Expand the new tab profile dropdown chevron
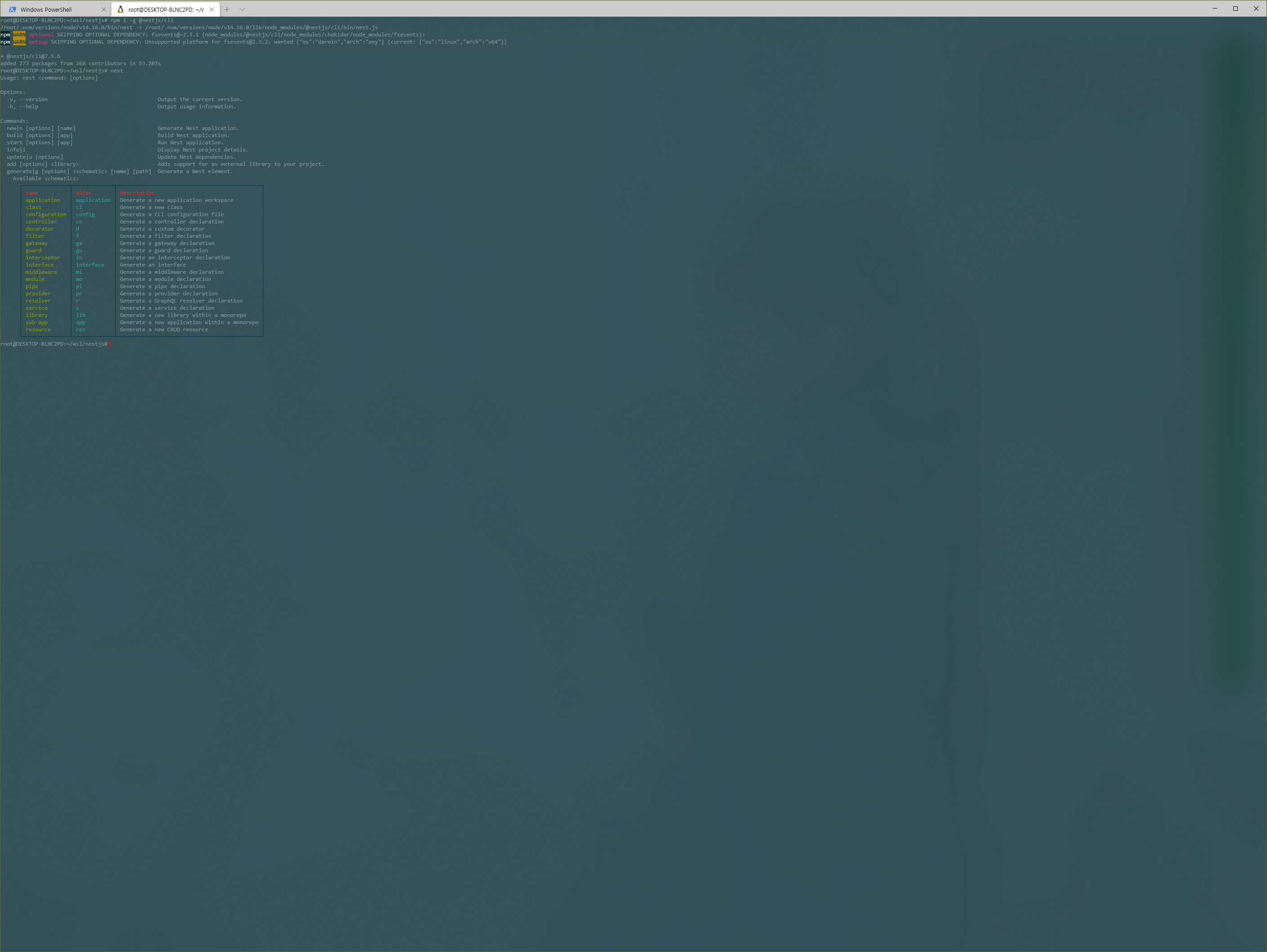 click(242, 9)
